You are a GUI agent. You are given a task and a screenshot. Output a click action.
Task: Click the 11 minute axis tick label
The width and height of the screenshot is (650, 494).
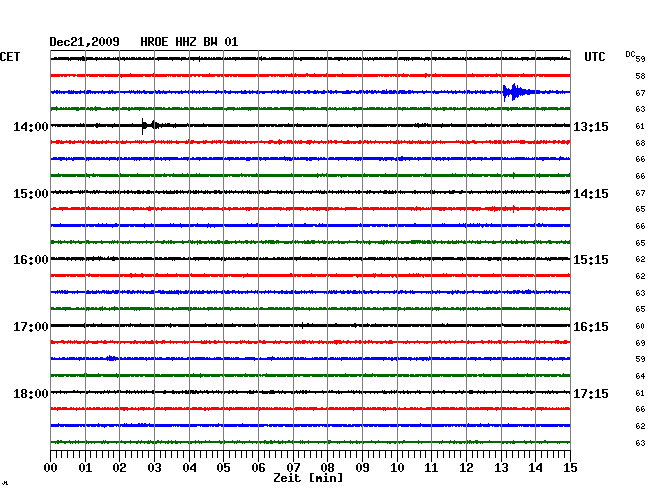(432, 467)
